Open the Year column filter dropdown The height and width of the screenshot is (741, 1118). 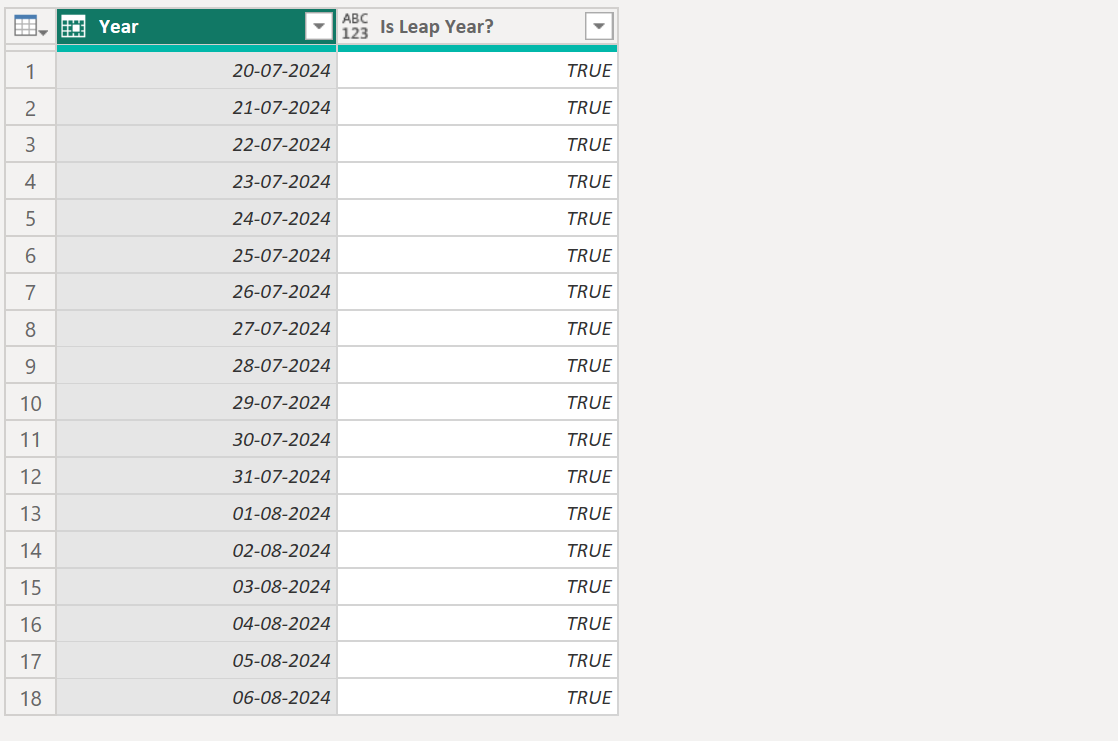pyautogui.click(x=319, y=27)
